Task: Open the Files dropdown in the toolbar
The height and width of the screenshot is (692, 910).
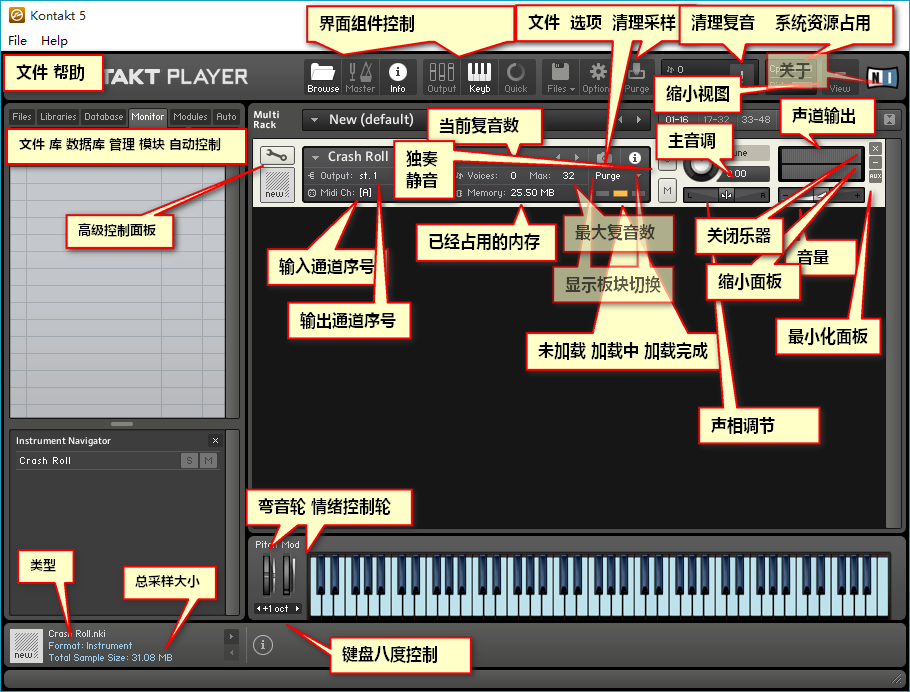Action: pos(560,74)
